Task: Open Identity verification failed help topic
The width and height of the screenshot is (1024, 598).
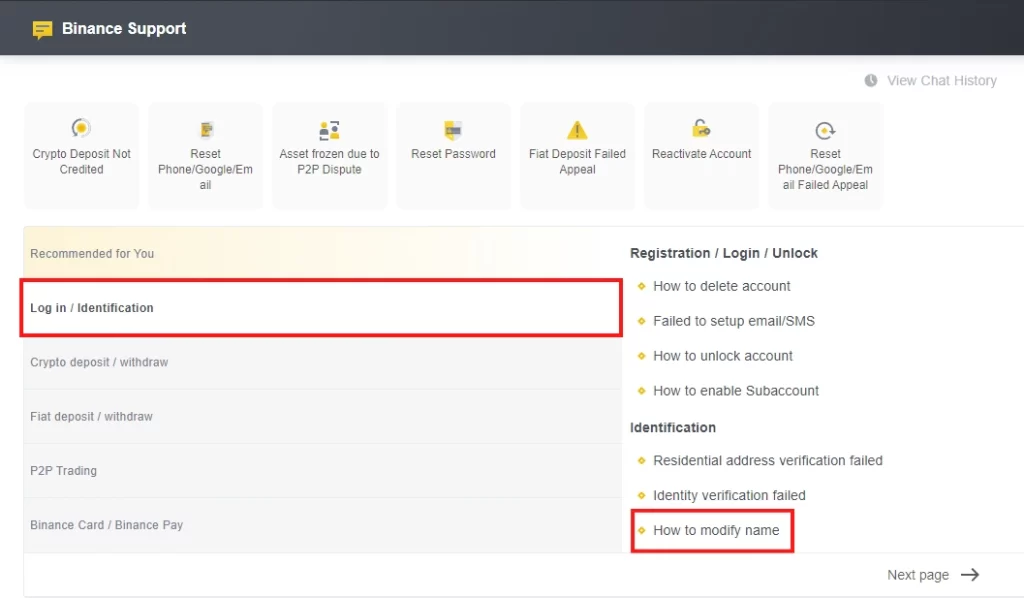Action: click(729, 496)
